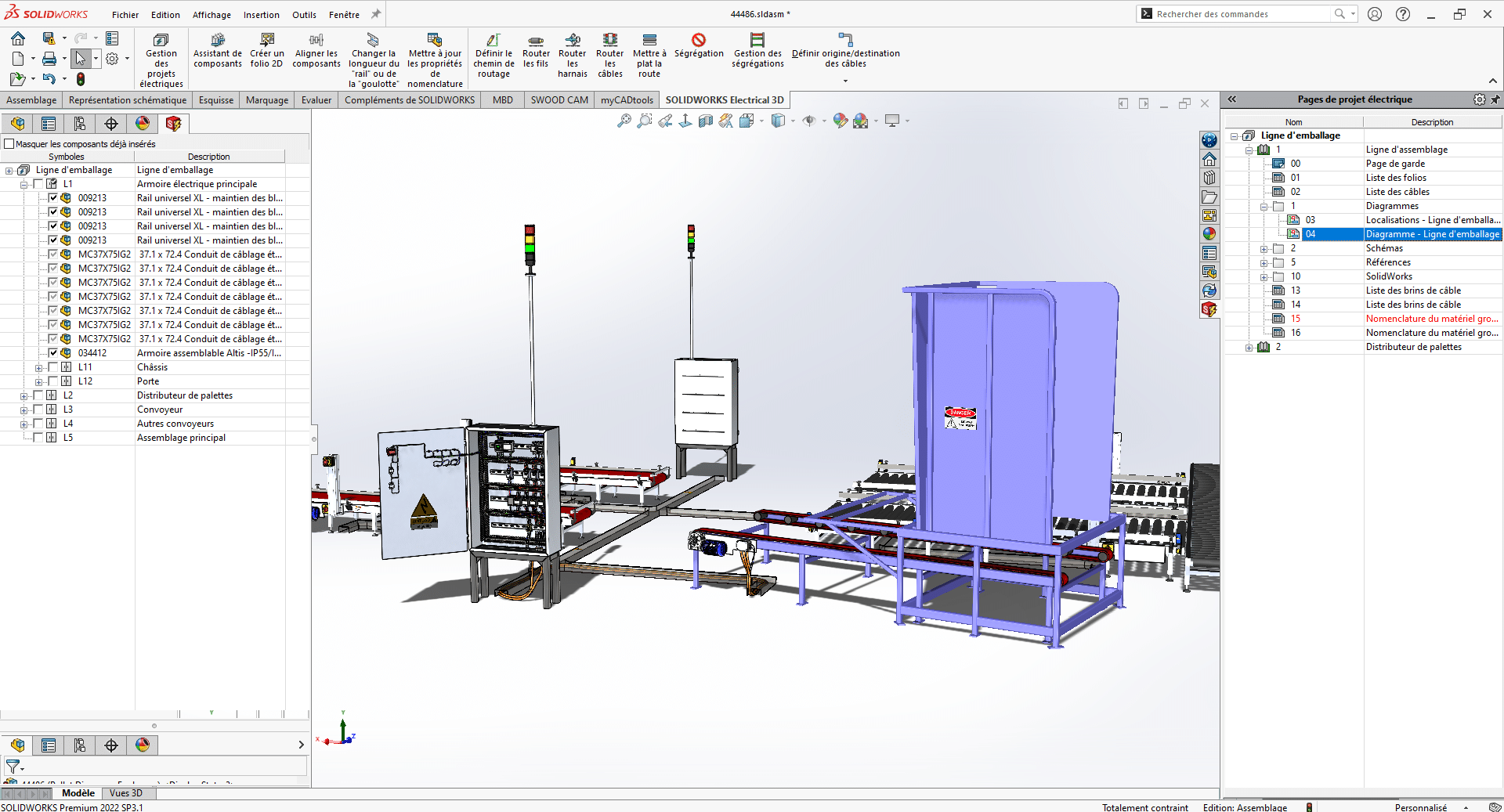Expand bottom panel with right chevron

301,745
